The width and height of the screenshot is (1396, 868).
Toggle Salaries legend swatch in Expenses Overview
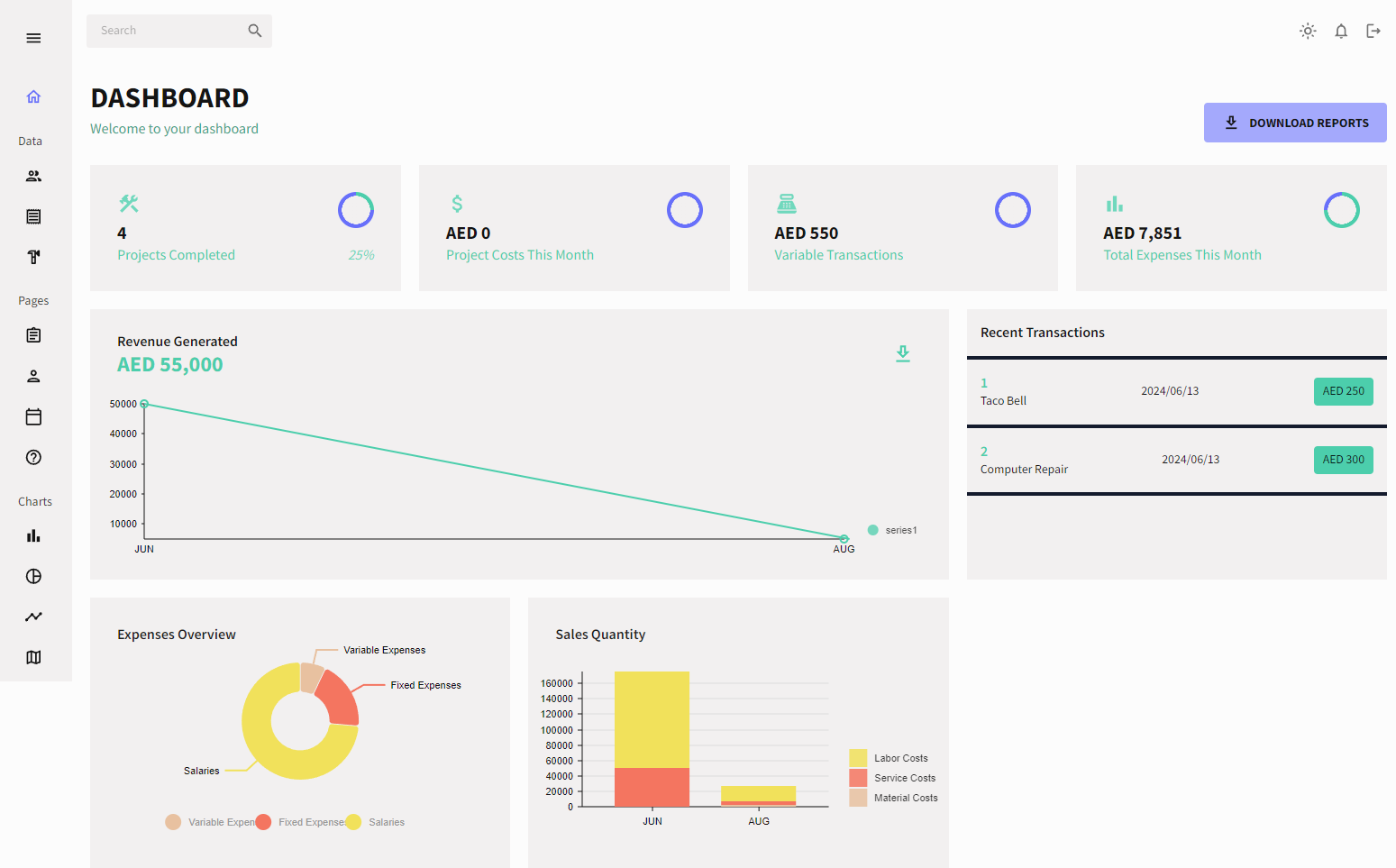click(353, 822)
